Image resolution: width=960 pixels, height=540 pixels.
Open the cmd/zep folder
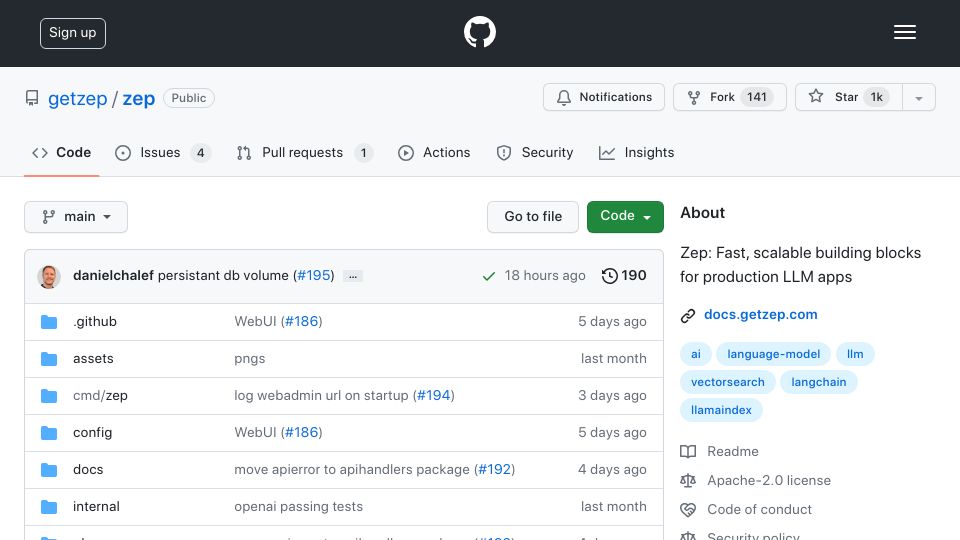(x=100, y=396)
